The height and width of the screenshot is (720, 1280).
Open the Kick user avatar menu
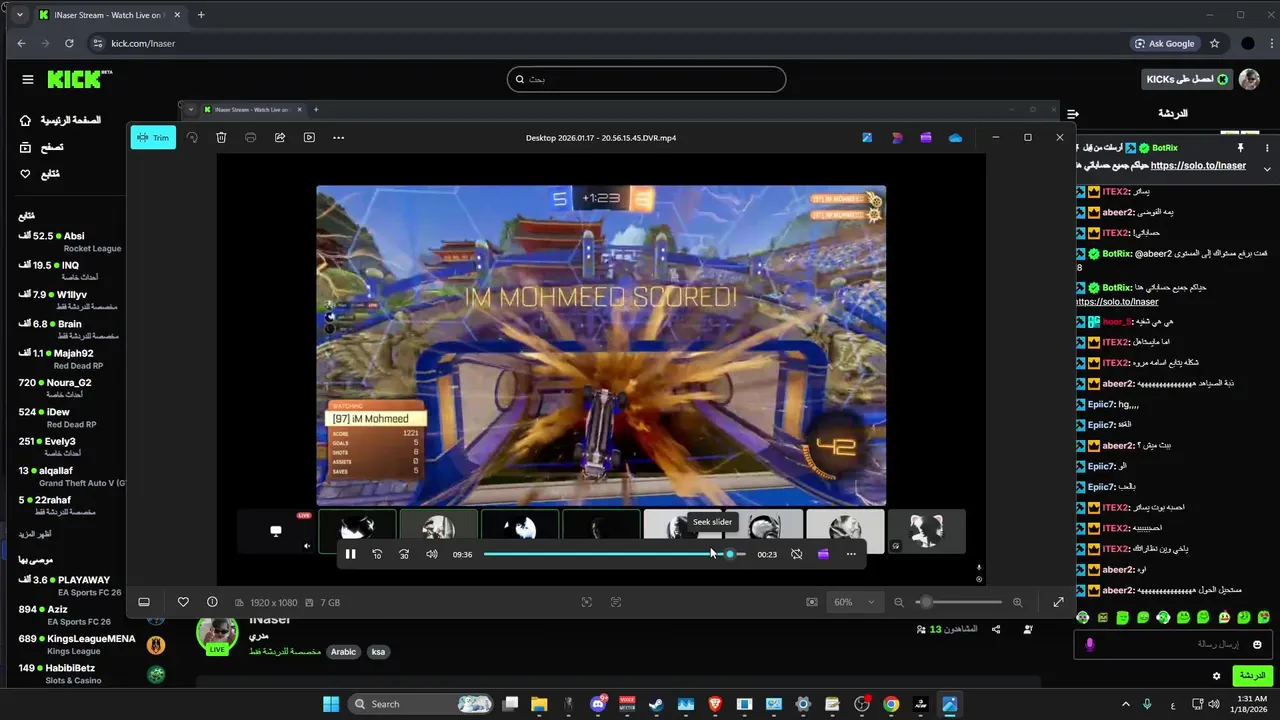coord(1249,79)
